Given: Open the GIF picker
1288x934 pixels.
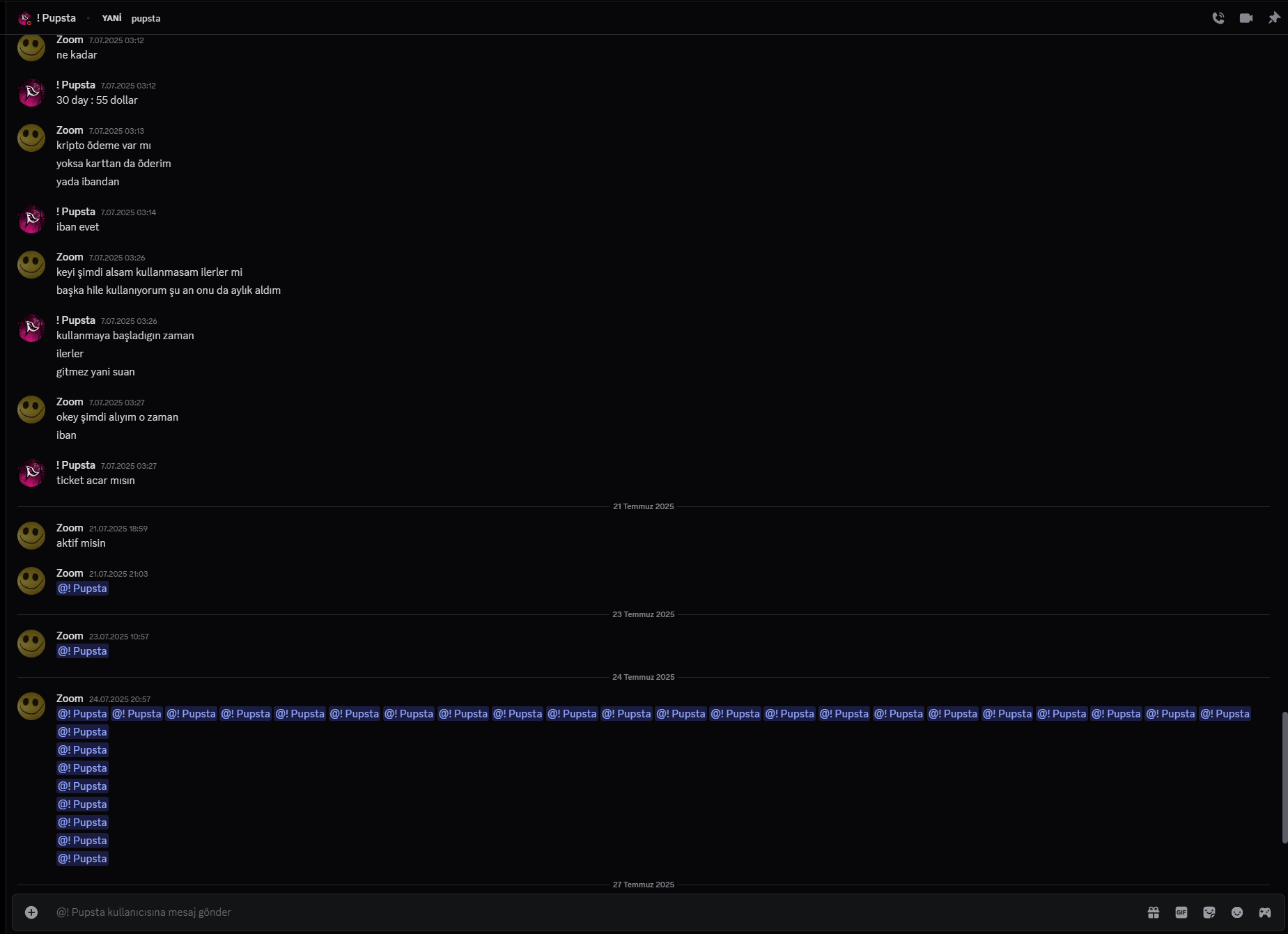Looking at the screenshot, I should click(x=1181, y=912).
